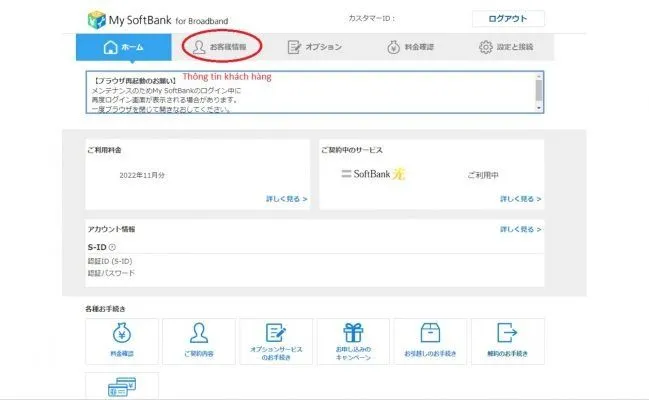Click the カスタマーID label in header
This screenshot has height=400, width=649.
(x=372, y=18)
